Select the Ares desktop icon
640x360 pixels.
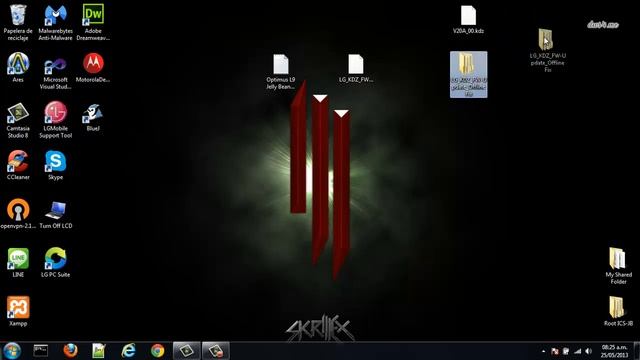pos(18,67)
